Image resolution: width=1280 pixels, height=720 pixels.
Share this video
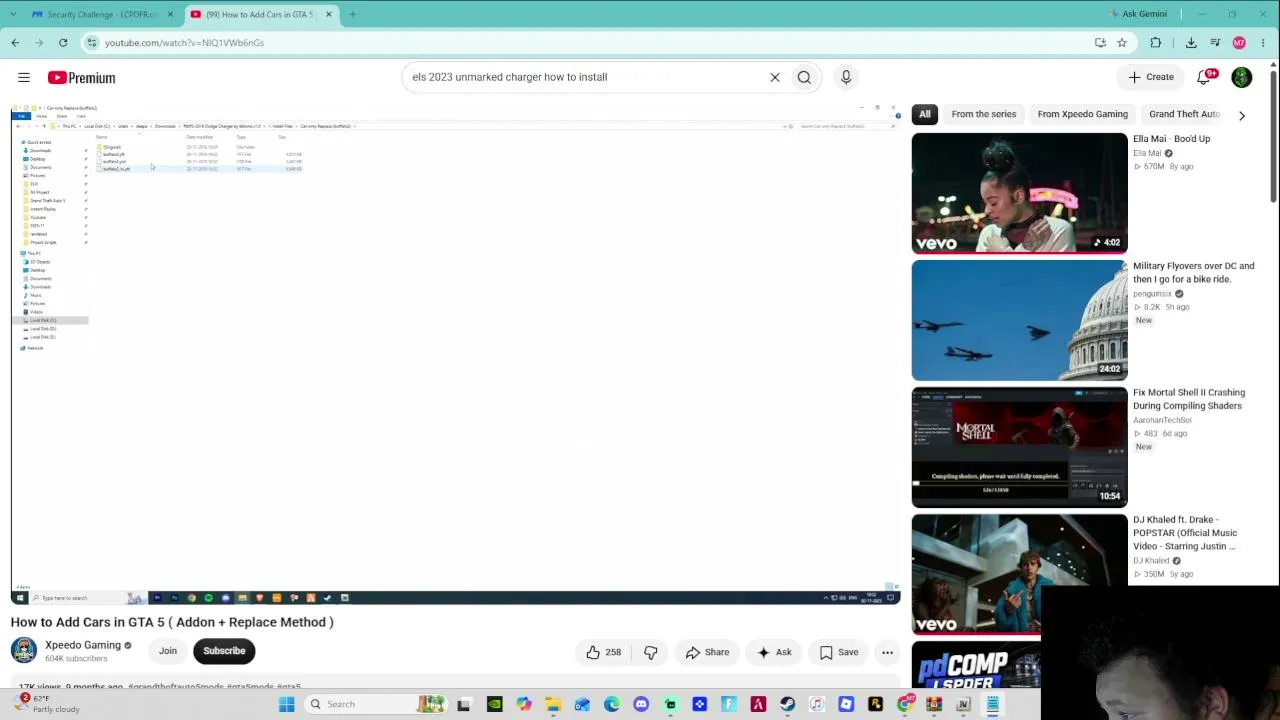pos(707,652)
